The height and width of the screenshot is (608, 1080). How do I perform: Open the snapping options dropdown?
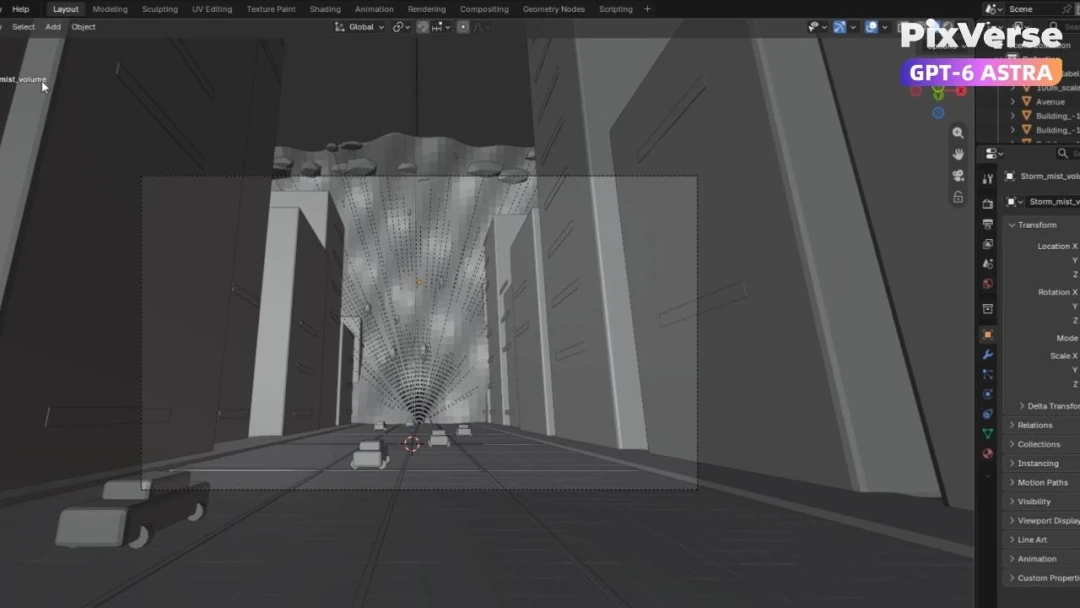click(441, 27)
